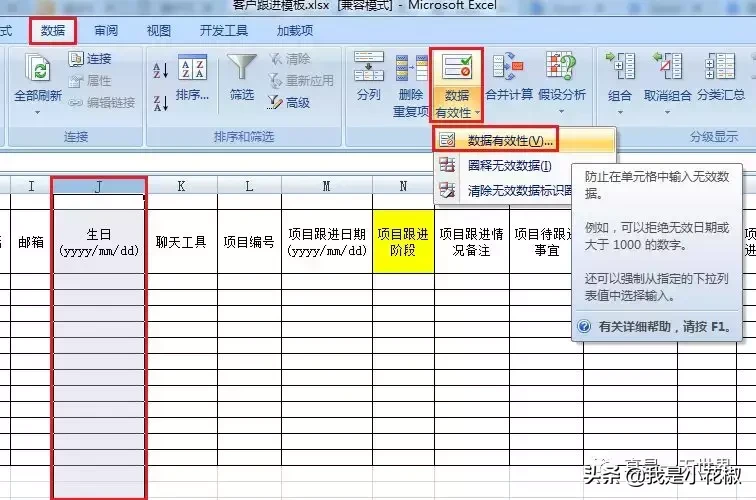This screenshot has width=756, height=500.
Task: Click the 邮箱 header cell
Action: click(x=31, y=242)
